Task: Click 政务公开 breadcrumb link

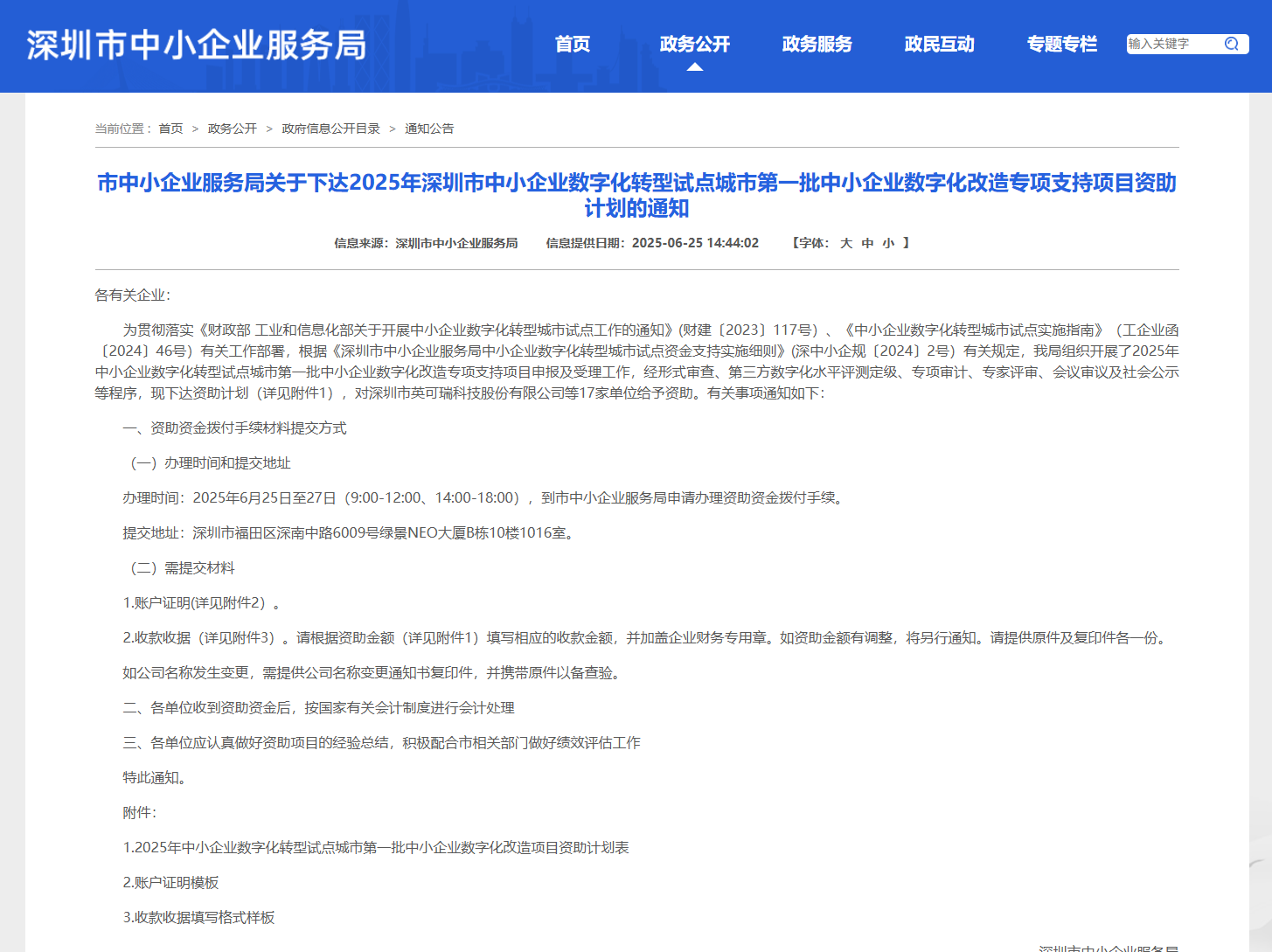Action: pyautogui.click(x=233, y=129)
